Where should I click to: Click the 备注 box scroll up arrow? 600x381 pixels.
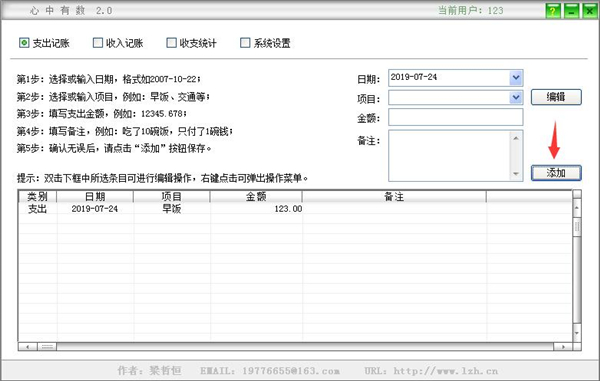tap(516, 138)
